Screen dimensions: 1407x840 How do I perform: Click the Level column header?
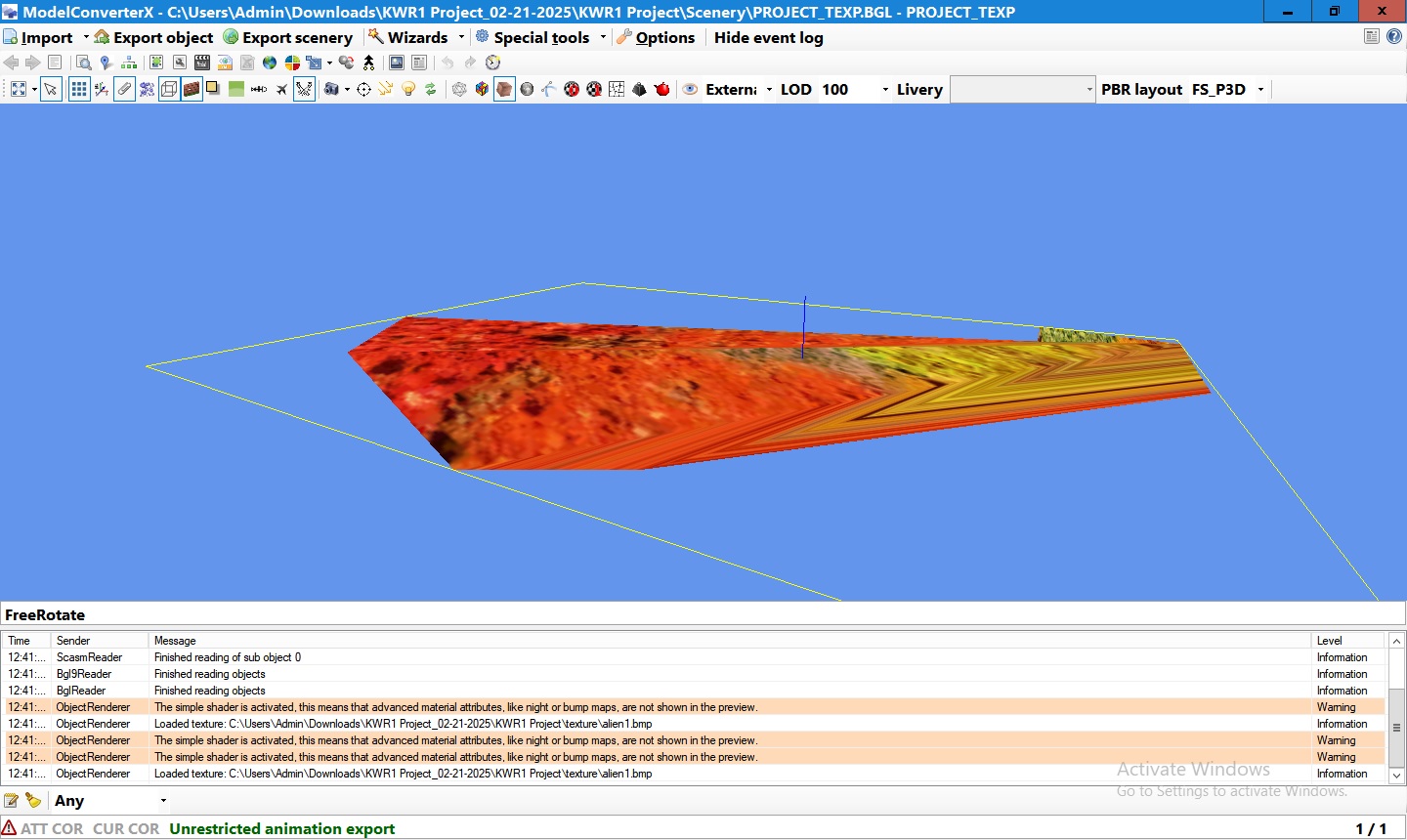[1347, 641]
